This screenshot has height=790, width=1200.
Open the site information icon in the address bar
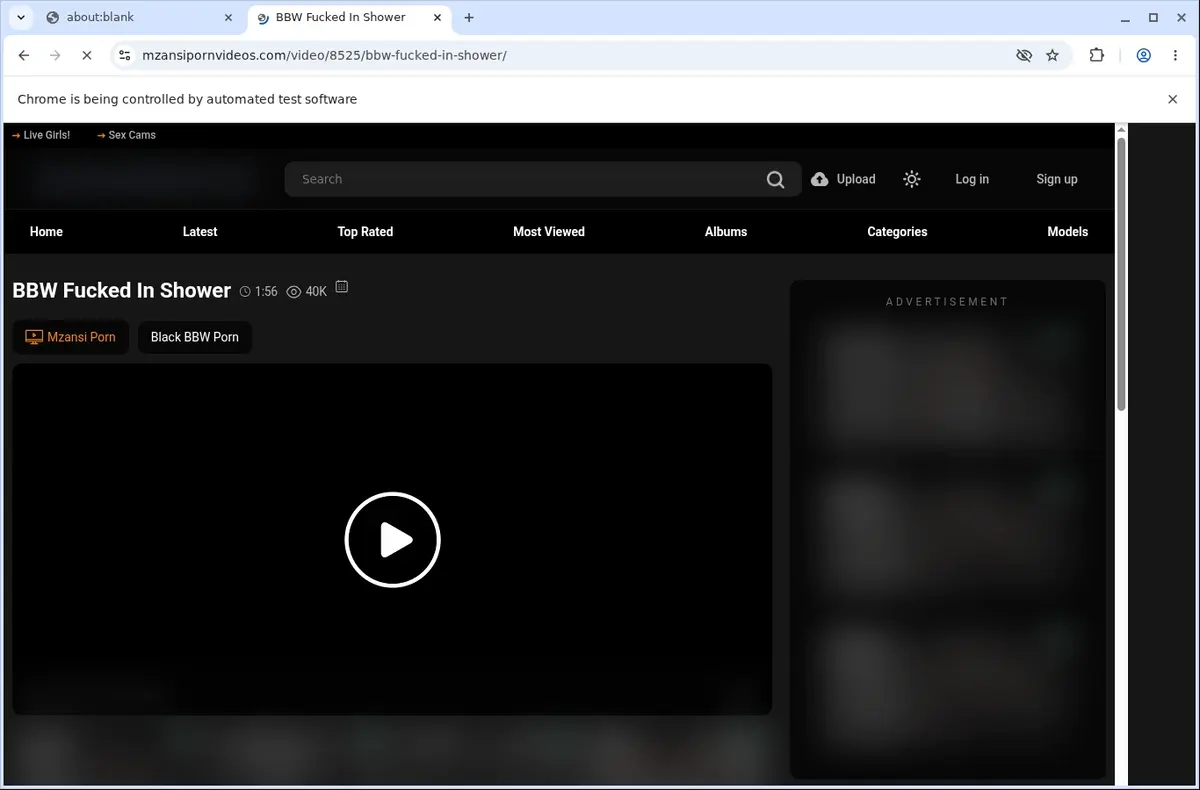click(x=124, y=56)
